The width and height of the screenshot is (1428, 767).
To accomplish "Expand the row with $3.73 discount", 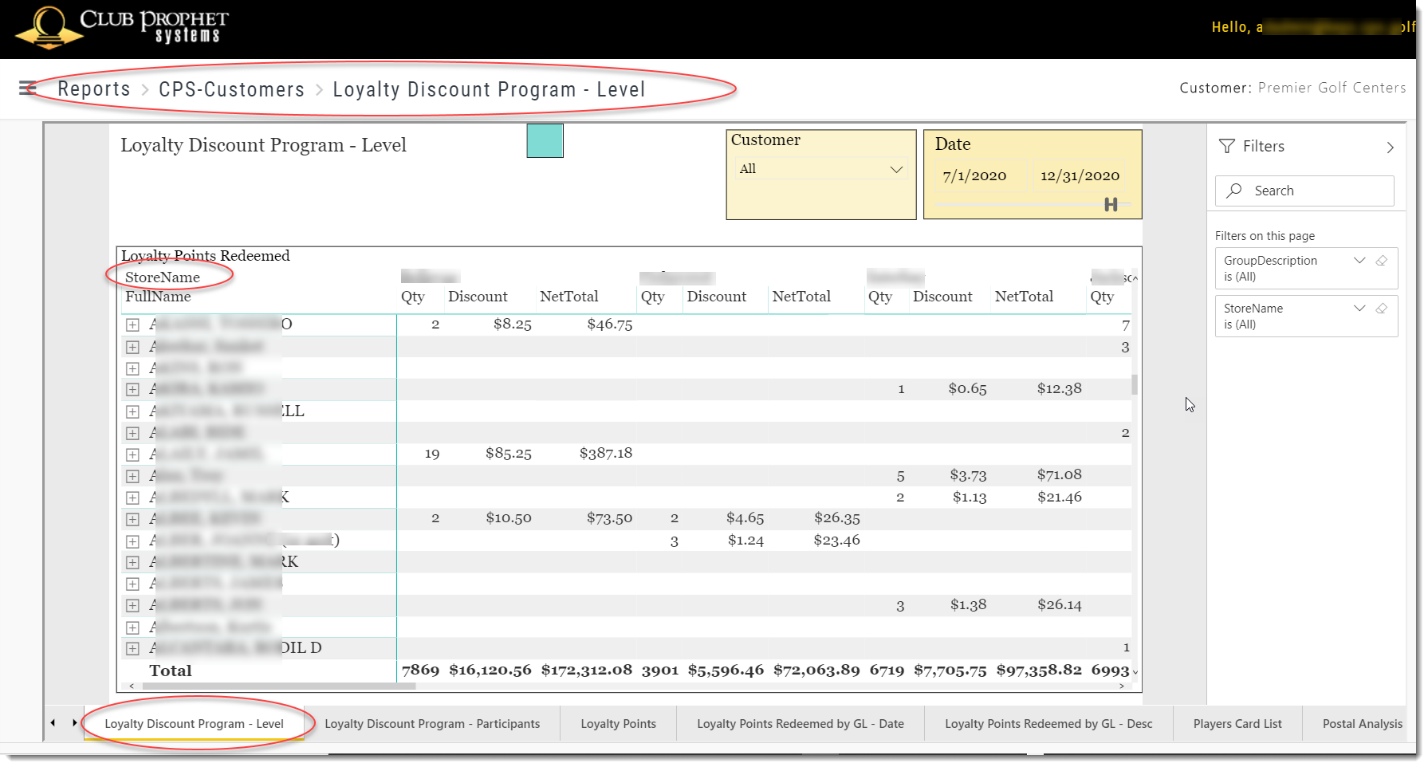I will 132,476.
